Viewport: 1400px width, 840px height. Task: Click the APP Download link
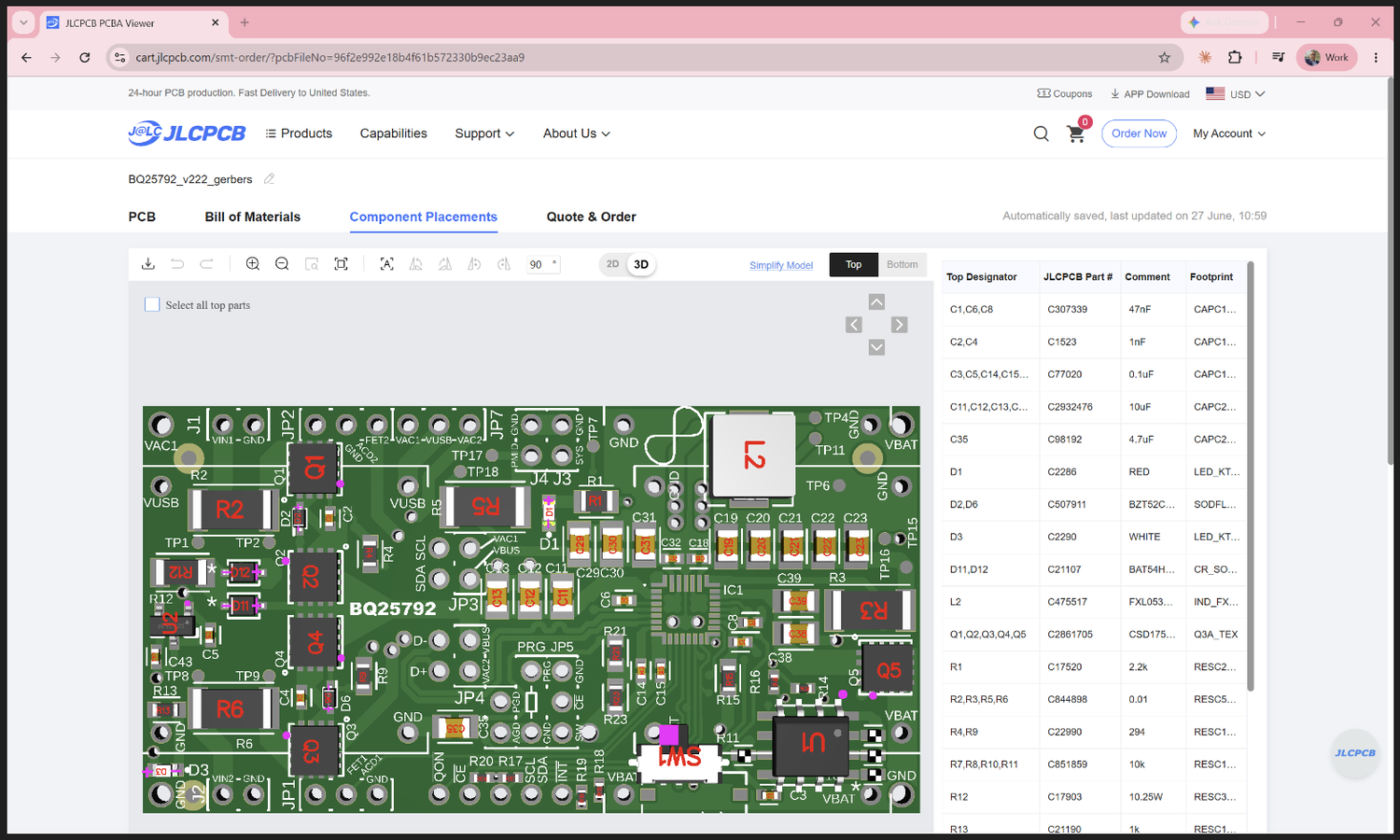pyautogui.click(x=1150, y=94)
